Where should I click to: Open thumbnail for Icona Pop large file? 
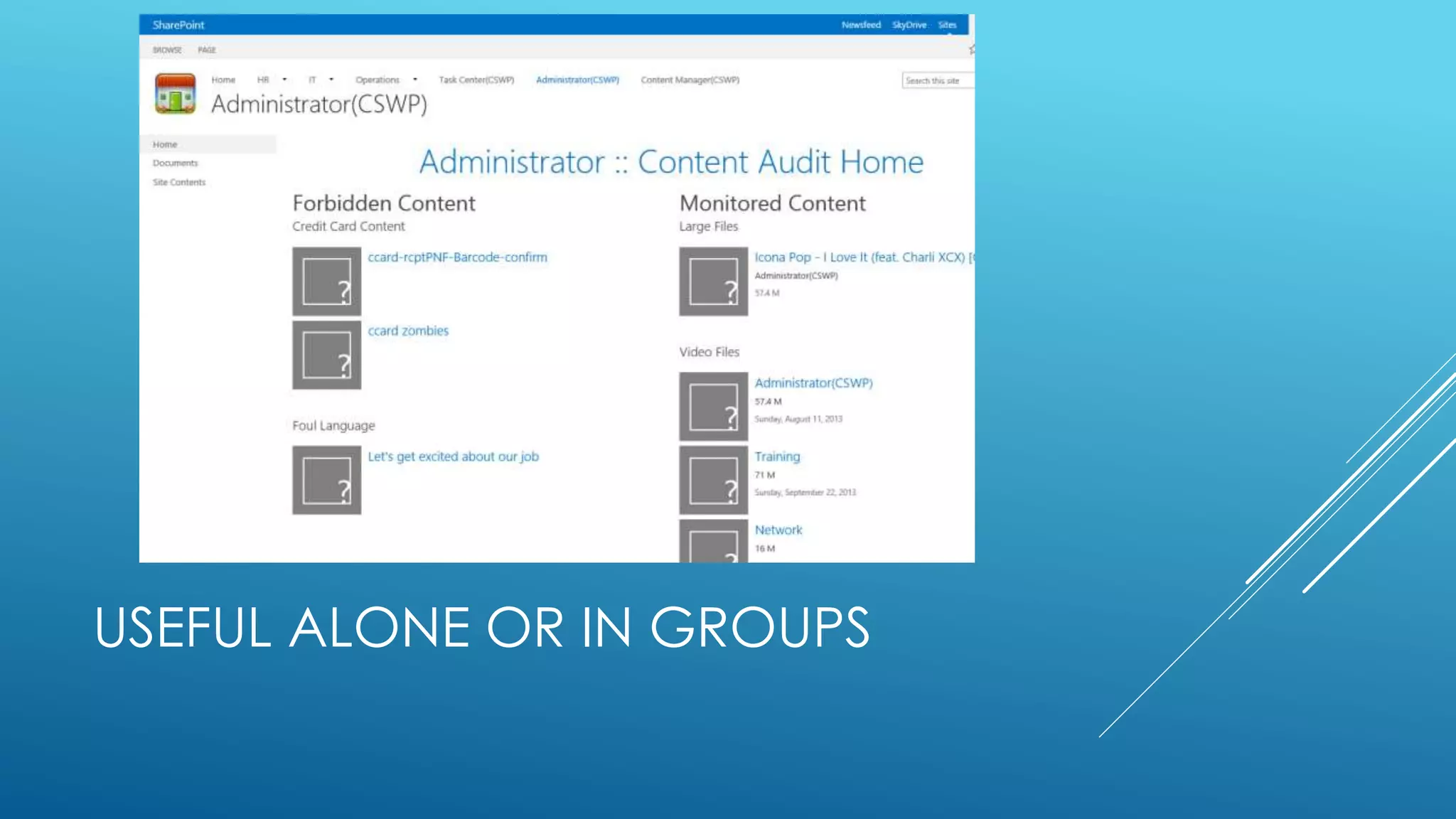coord(713,282)
